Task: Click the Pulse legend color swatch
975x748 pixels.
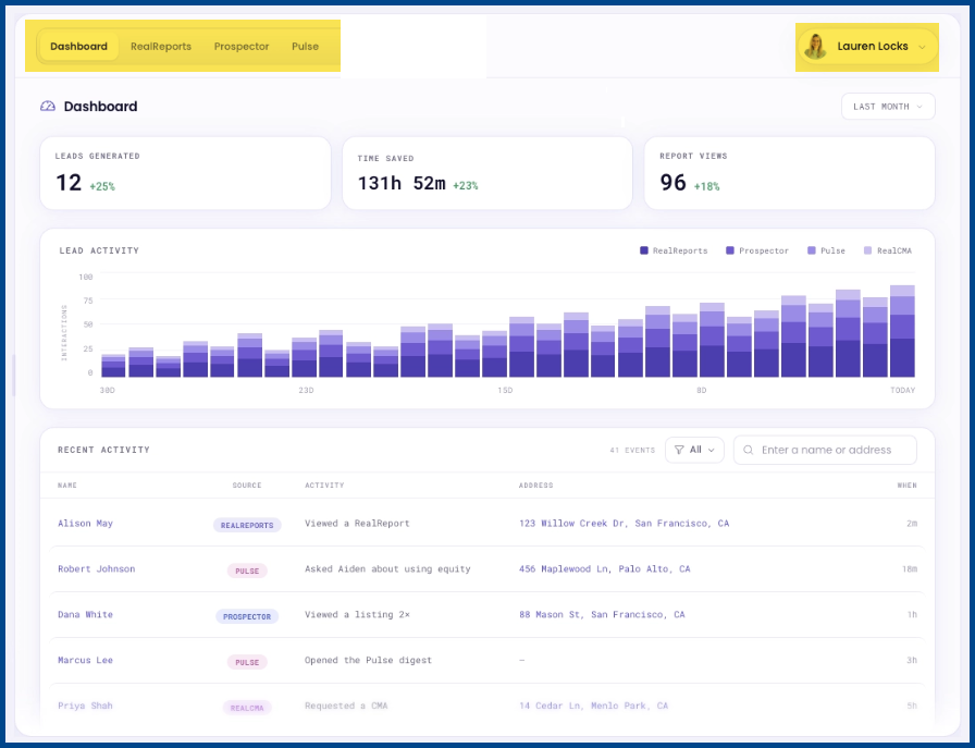Action: tap(811, 251)
